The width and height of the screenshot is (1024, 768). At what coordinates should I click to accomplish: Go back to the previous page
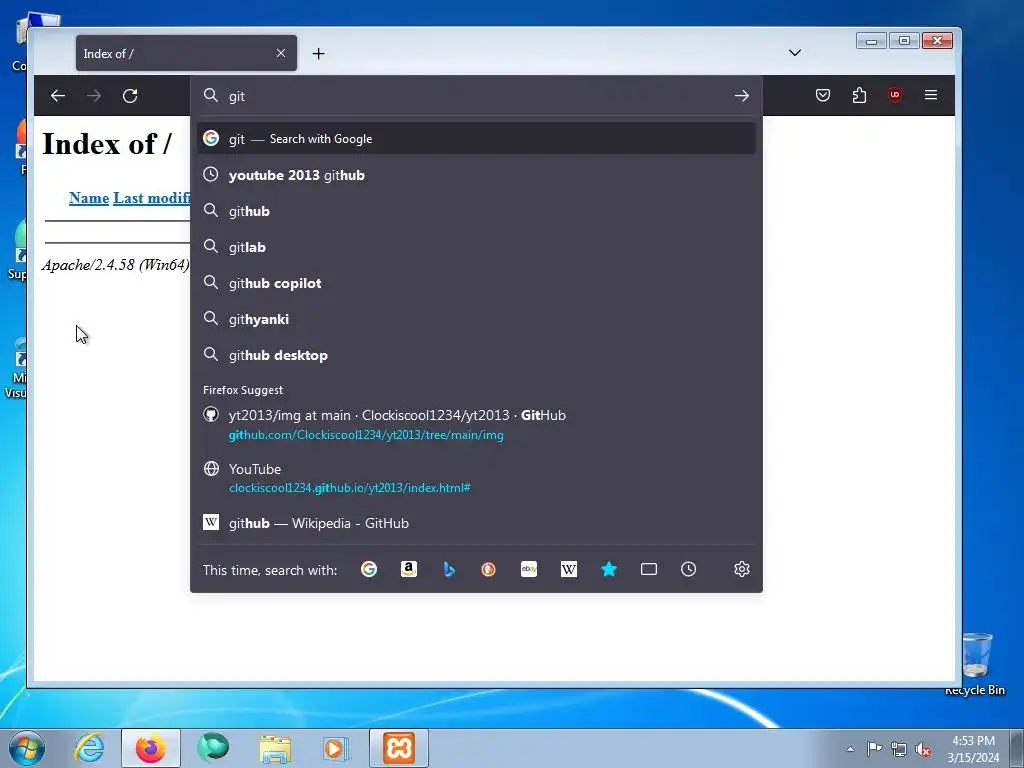(x=58, y=96)
